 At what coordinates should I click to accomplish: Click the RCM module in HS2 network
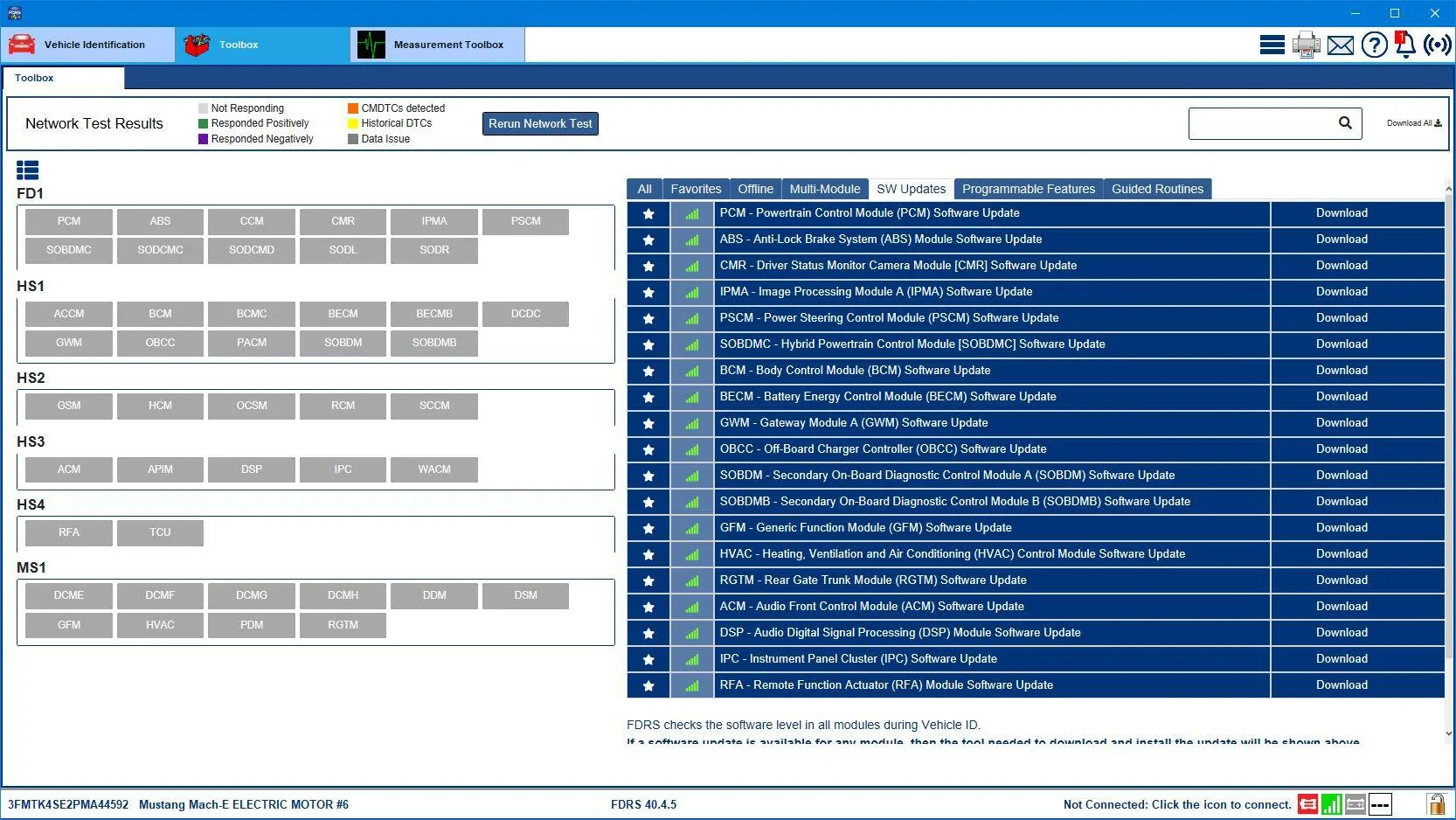[343, 407]
